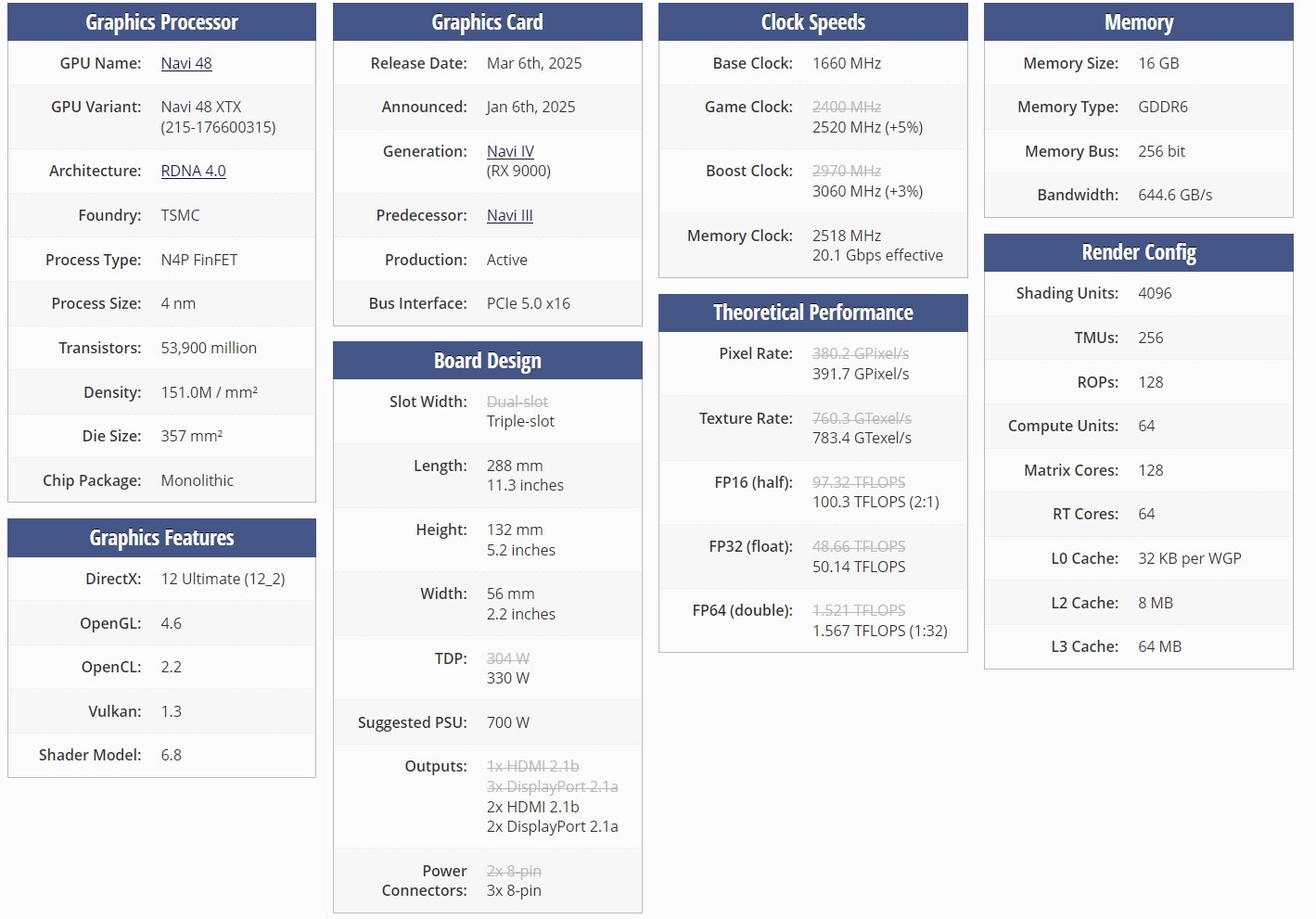This screenshot has height=919, width=1316.
Task: Open the Navi 48 GPU name link
Action: tap(186, 63)
